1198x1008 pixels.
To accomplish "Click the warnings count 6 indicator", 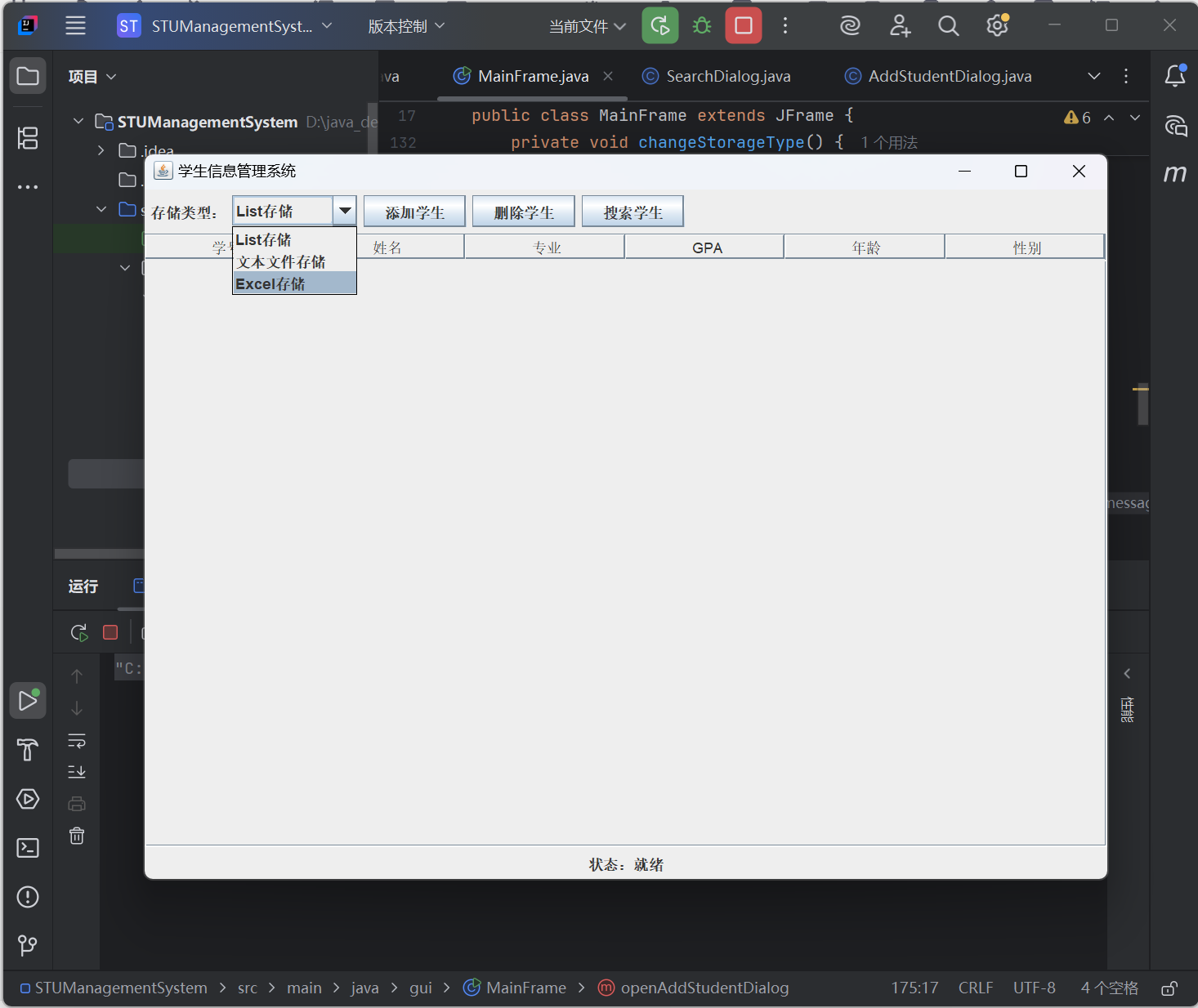I will coord(1077,118).
